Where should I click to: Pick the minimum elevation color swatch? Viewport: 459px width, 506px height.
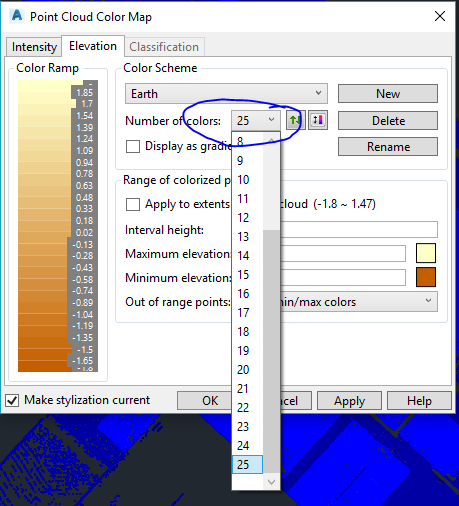[426, 277]
